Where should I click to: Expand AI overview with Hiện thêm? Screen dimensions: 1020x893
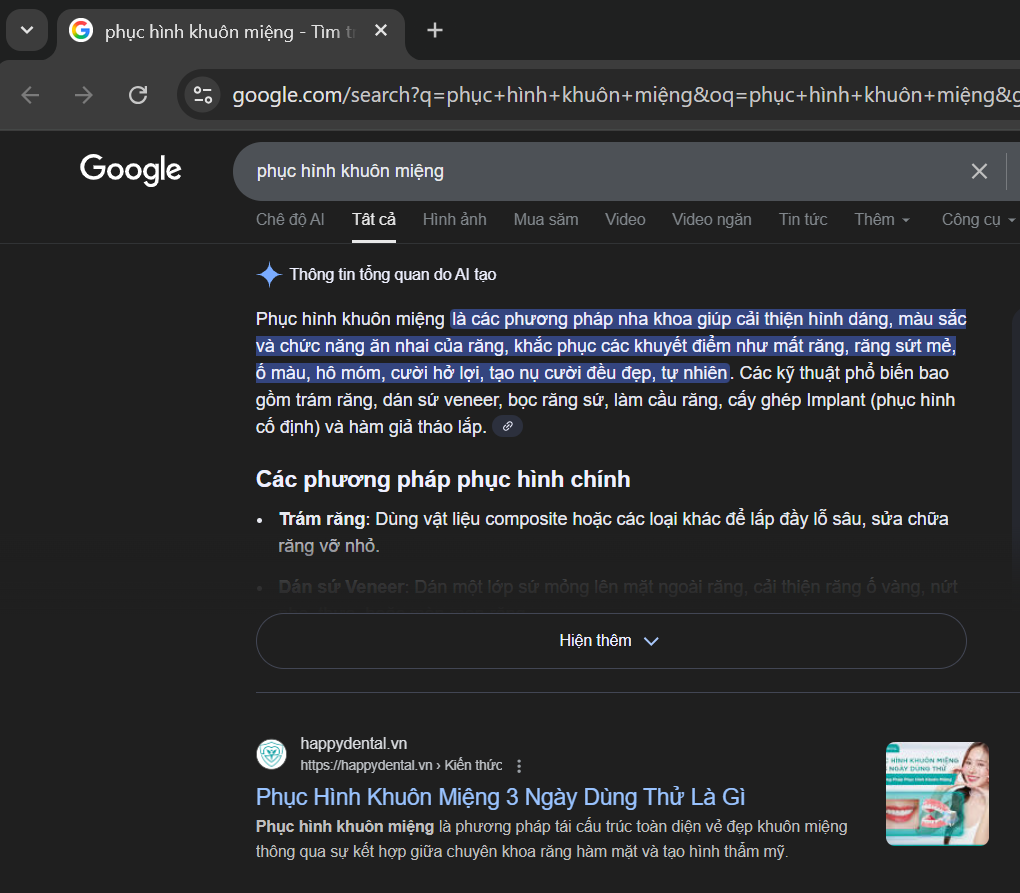click(x=610, y=641)
